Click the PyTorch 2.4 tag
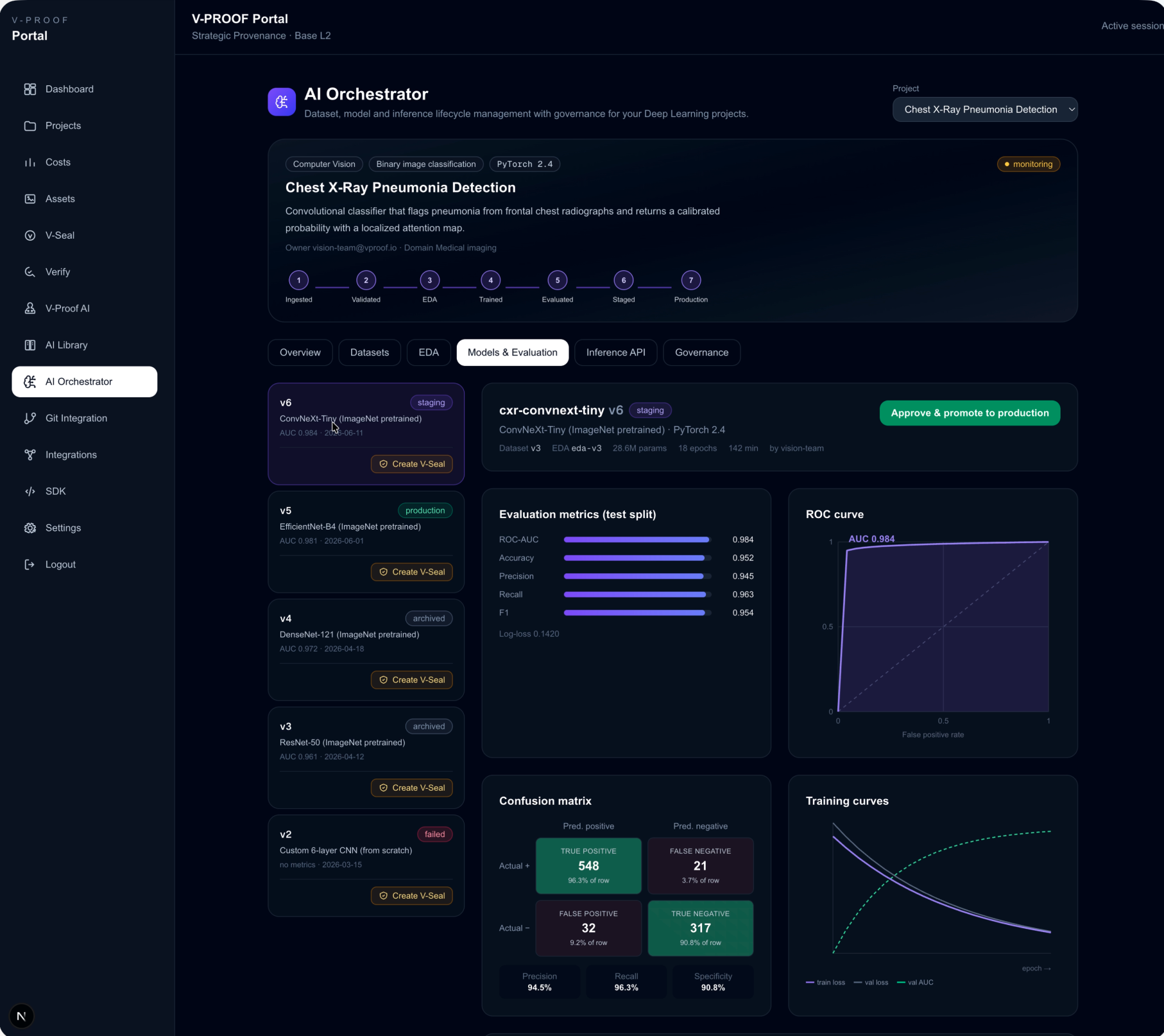Viewport: 1164px width, 1036px height. 525,164
